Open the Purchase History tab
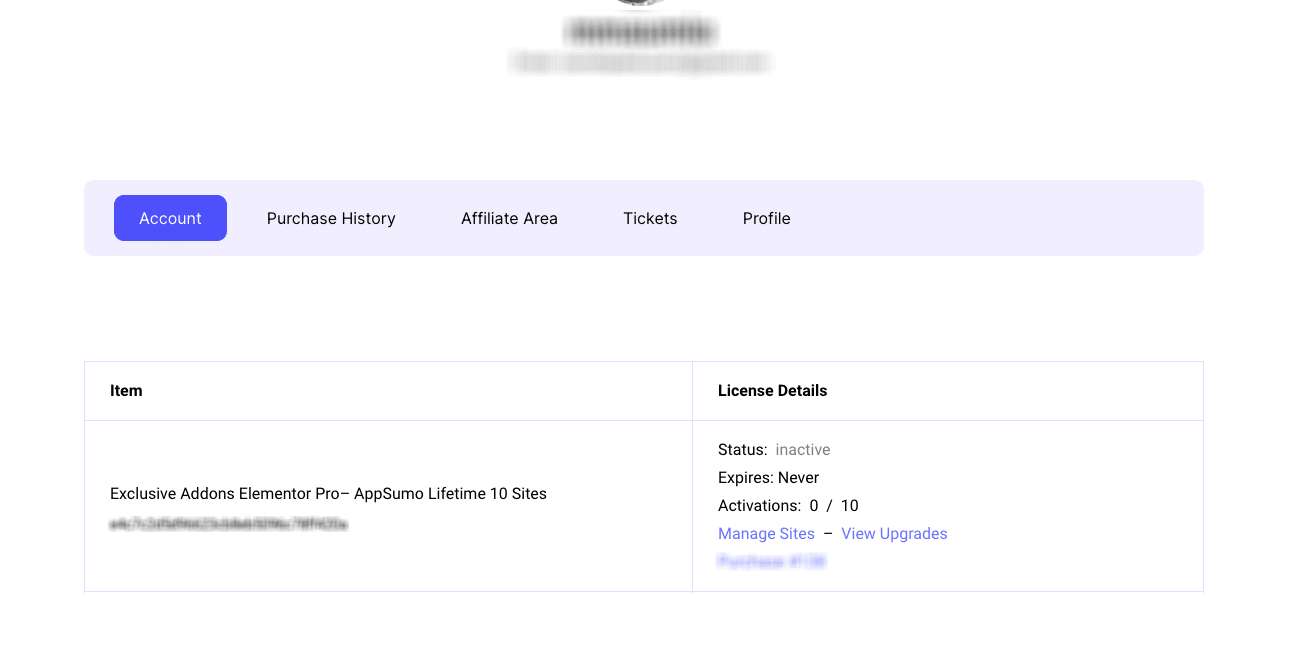 (331, 218)
